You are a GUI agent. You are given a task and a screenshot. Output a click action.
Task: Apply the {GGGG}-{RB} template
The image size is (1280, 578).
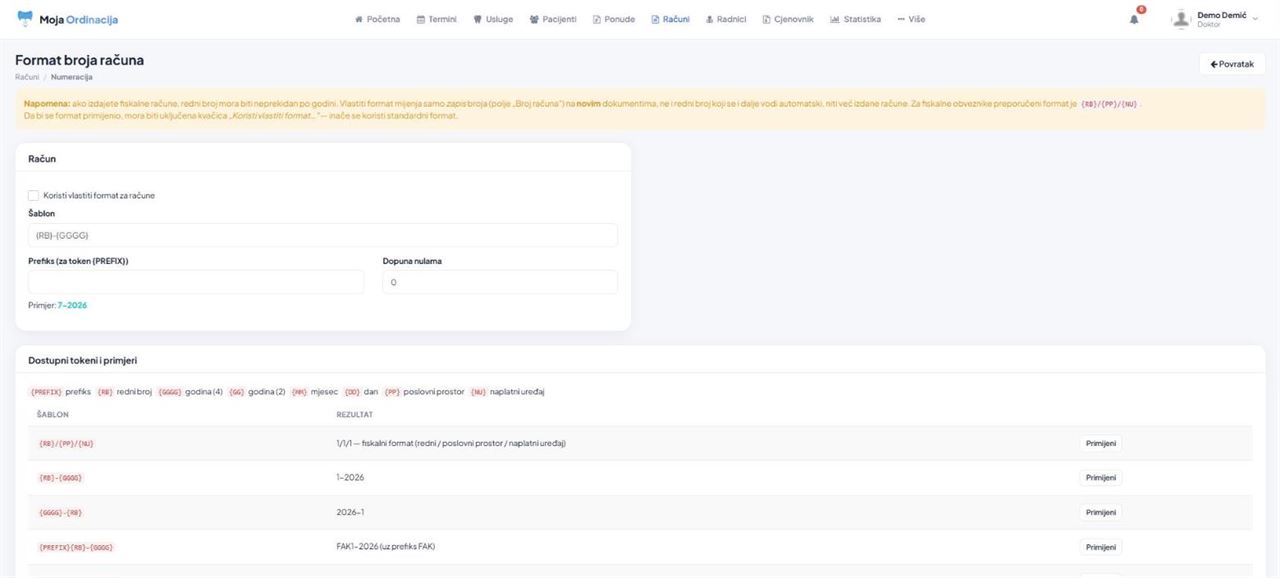click(x=1100, y=512)
